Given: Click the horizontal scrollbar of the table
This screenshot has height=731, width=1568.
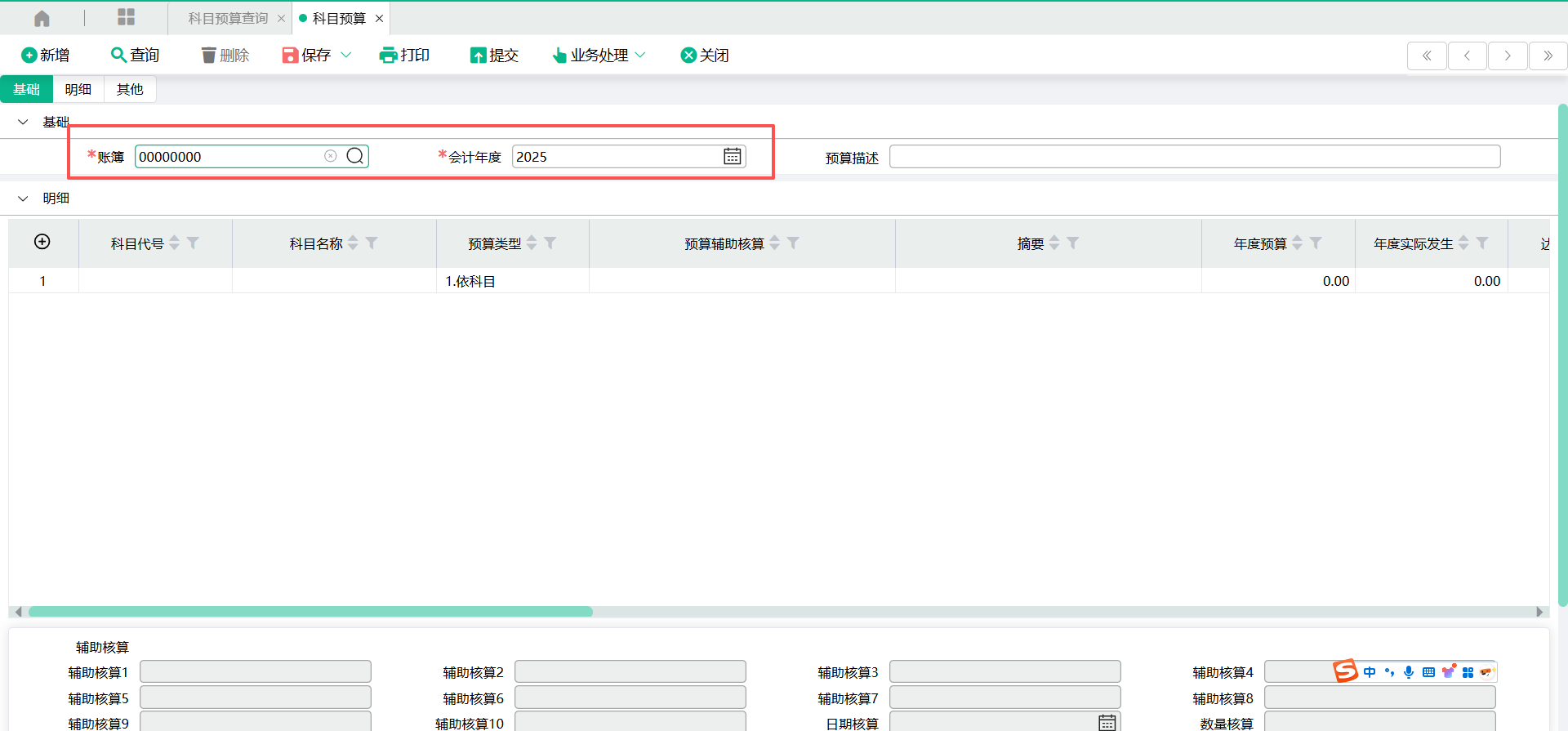Looking at the screenshot, I should pyautogui.click(x=310, y=612).
